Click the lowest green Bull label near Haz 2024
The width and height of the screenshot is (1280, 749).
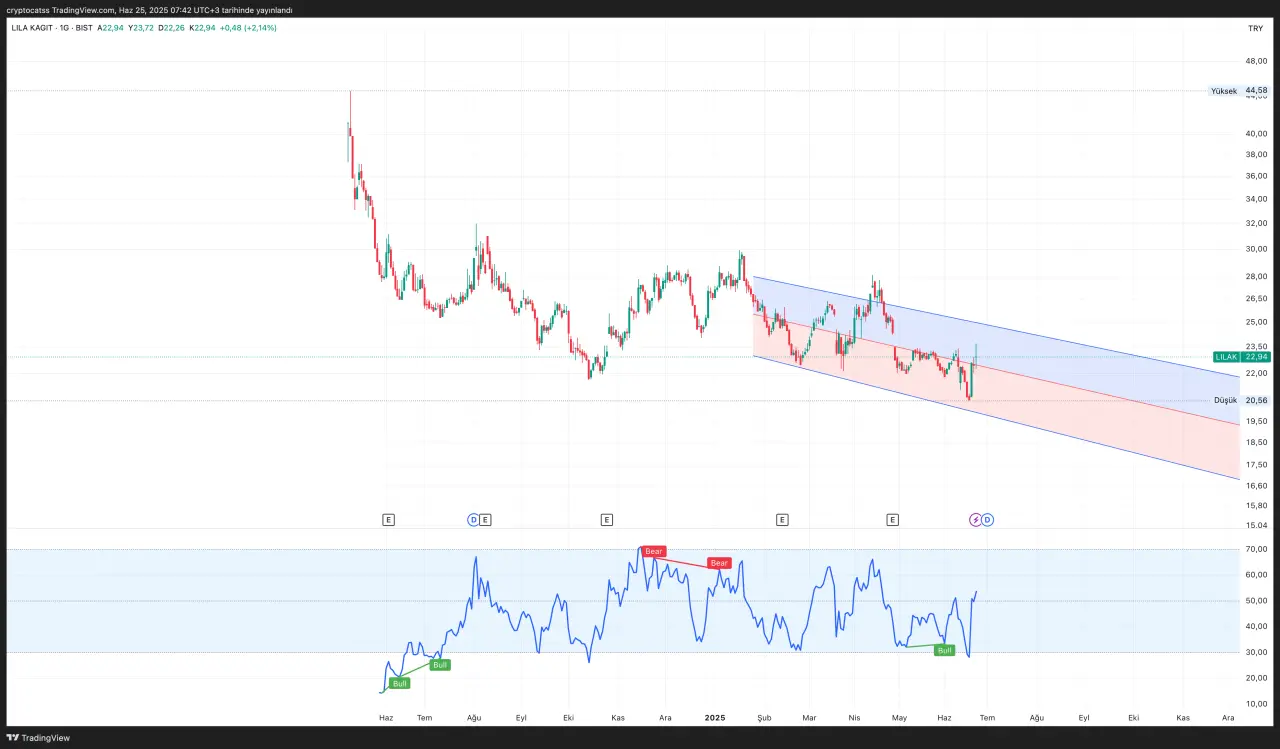tap(400, 684)
